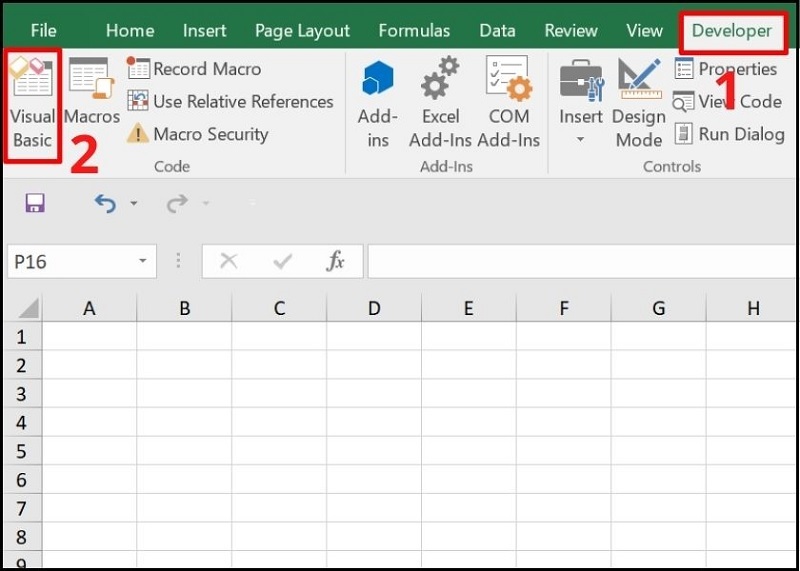Open COM Add-Ins dialog

[508, 105]
